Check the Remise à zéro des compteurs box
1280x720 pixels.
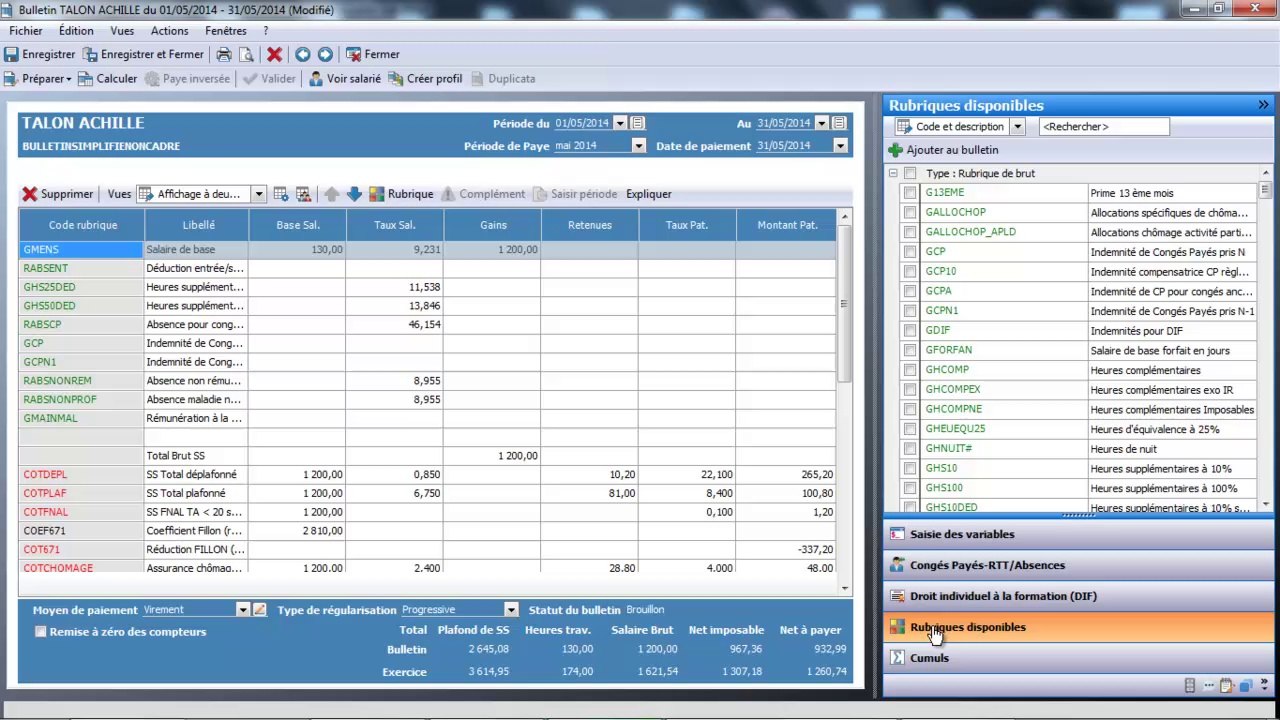pos(40,632)
